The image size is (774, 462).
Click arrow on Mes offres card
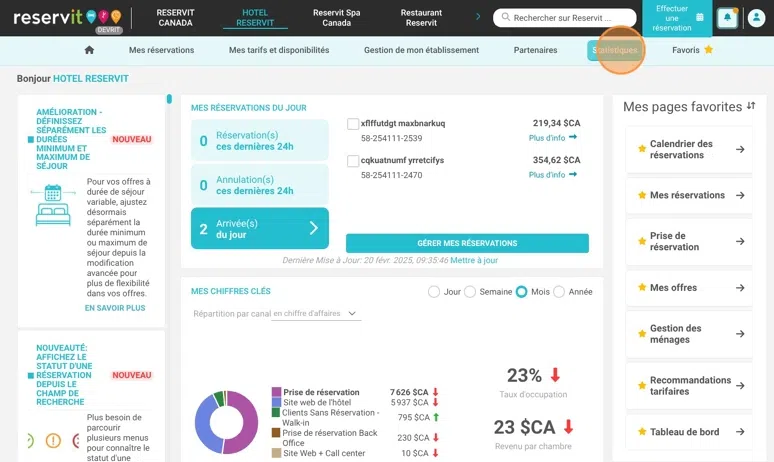(740, 288)
